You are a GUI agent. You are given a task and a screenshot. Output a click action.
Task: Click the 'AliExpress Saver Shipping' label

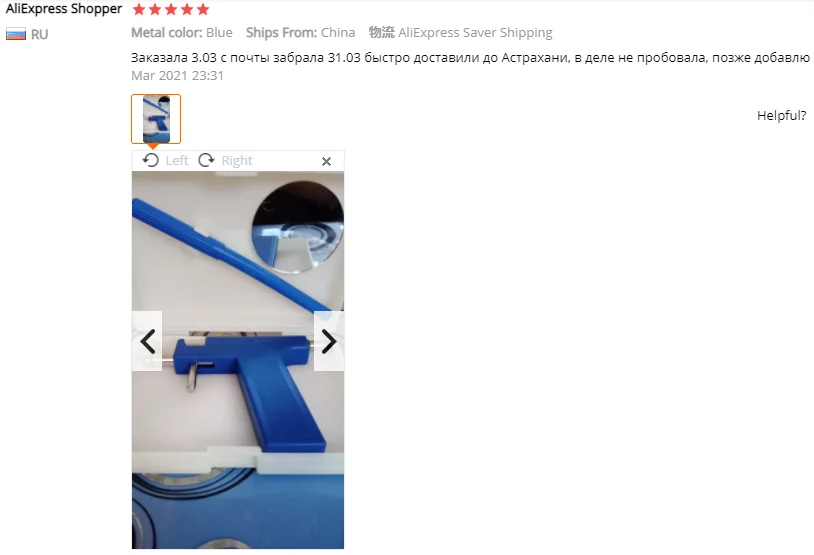pyautogui.click(x=475, y=33)
